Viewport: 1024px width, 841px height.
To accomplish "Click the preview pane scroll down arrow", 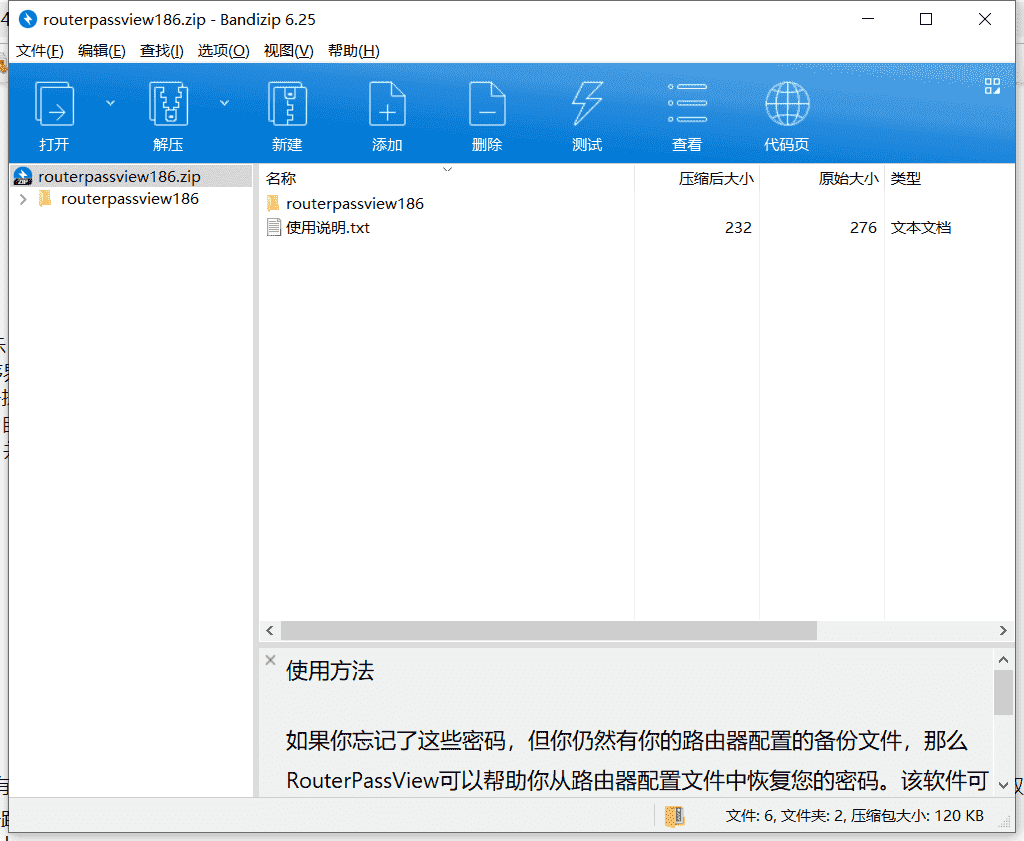I will 1004,785.
